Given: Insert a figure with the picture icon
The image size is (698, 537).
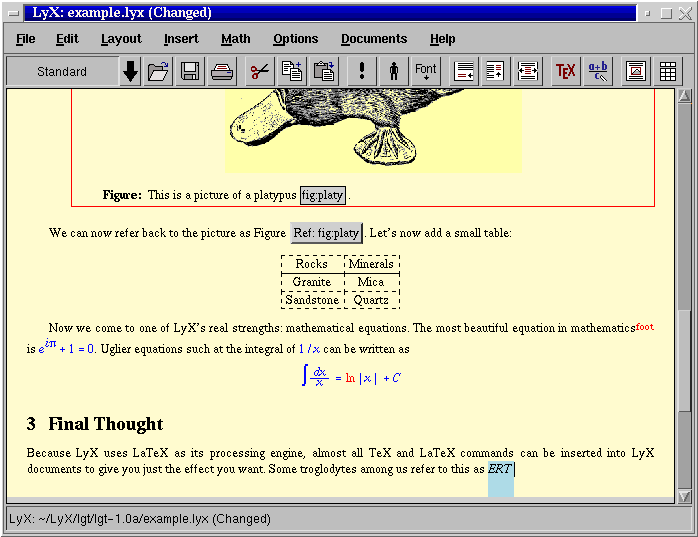Looking at the screenshot, I should click(x=636, y=71).
